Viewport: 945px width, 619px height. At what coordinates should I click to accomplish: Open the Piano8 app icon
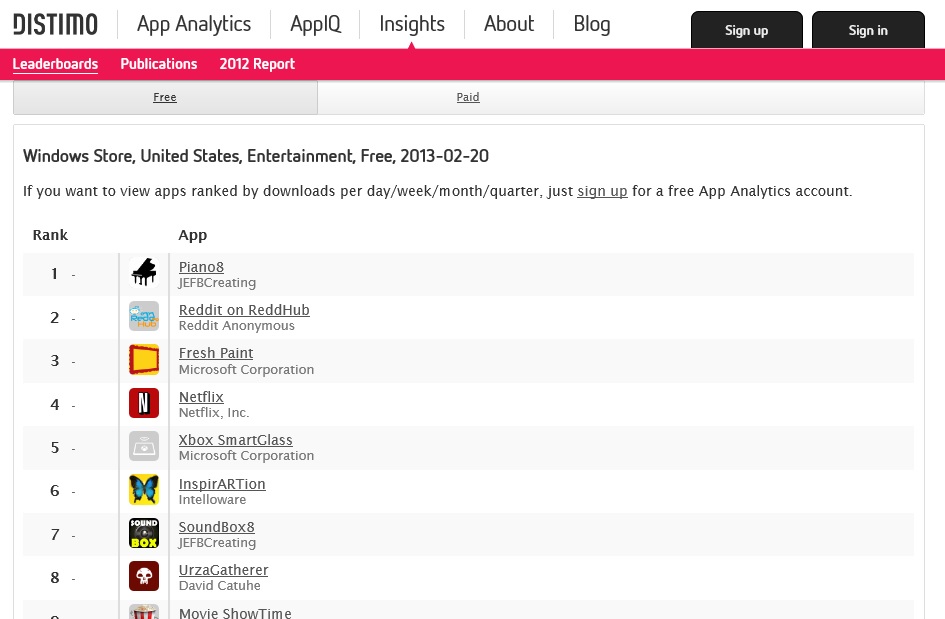tap(144, 272)
